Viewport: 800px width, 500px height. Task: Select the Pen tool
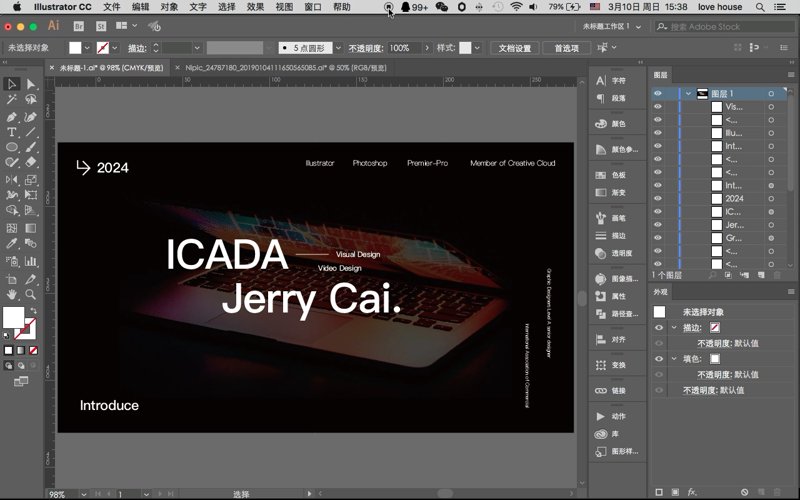click(x=12, y=117)
